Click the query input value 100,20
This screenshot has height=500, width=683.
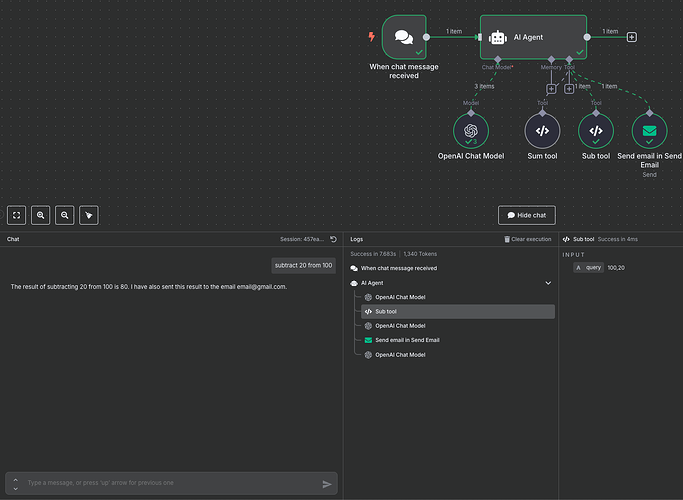point(616,268)
